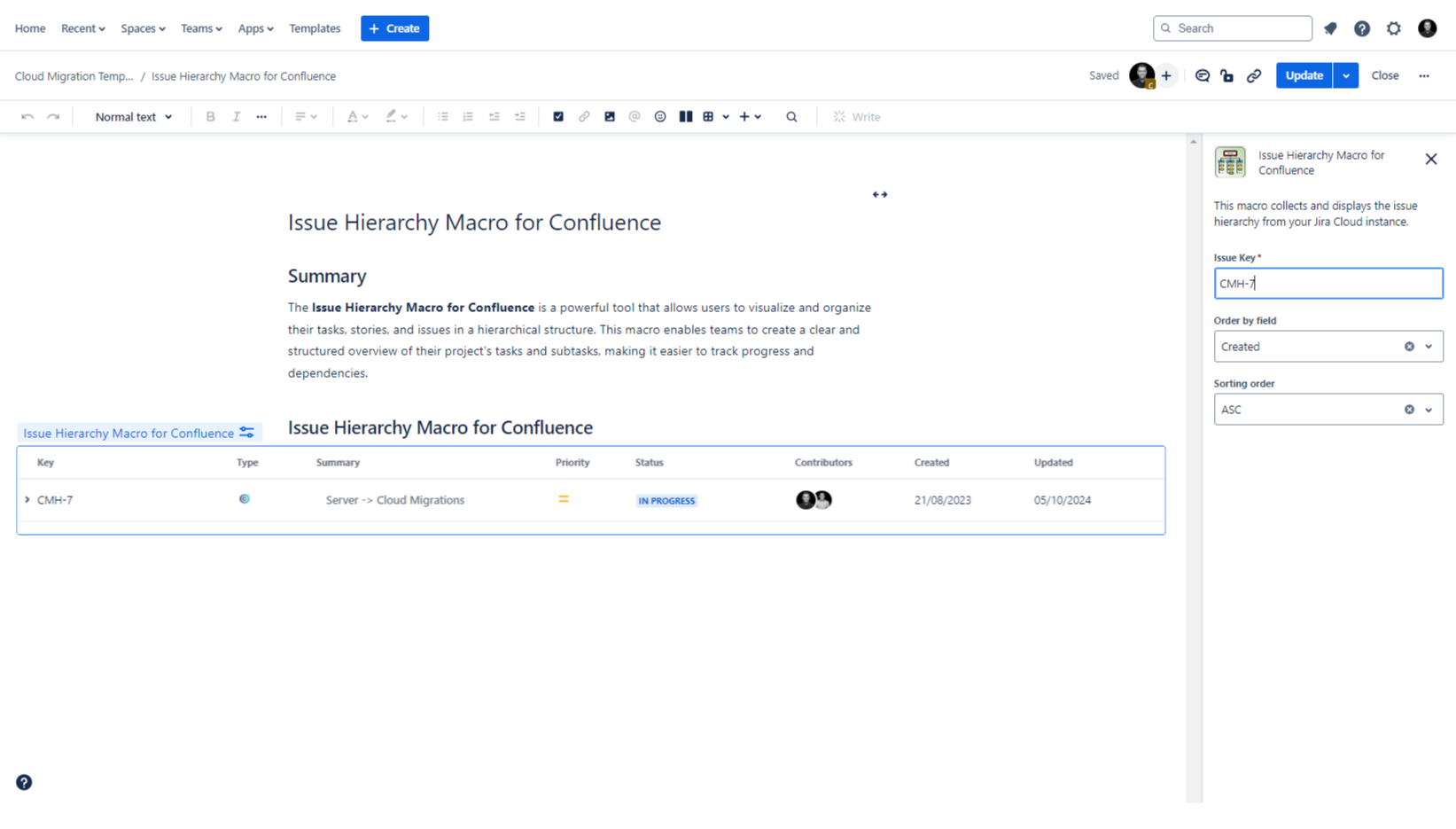The height and width of the screenshot is (829, 1456).
Task: Edit the Issue Key input field
Action: coord(1328,283)
